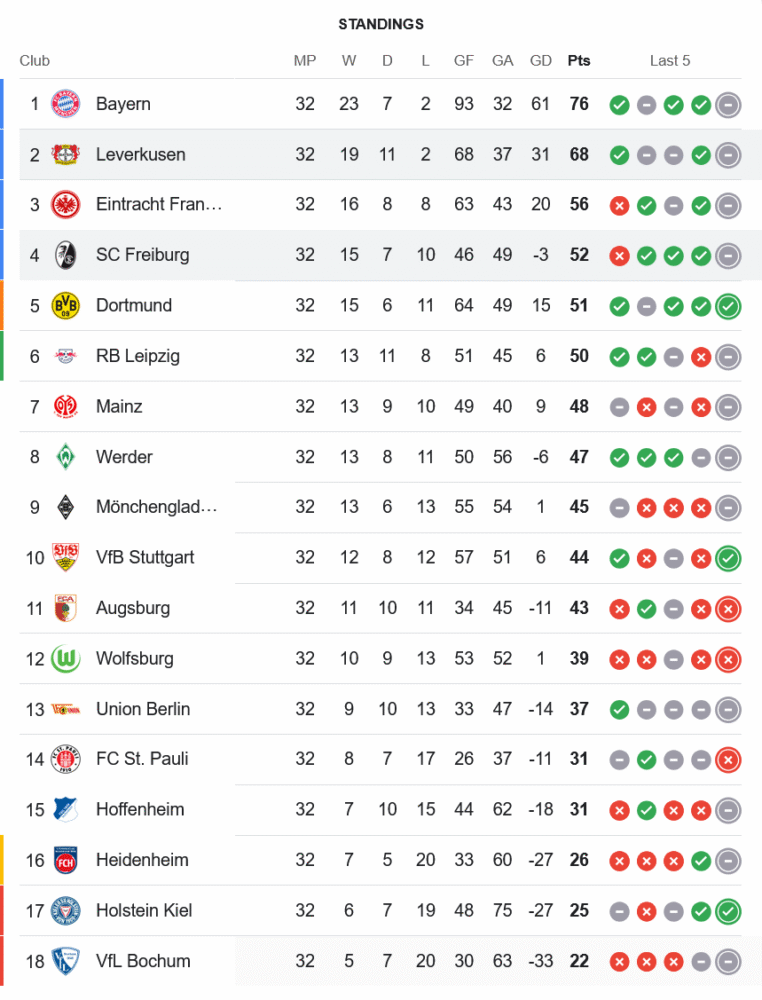Click the Eintracht Frankfurt eagle crest
This screenshot has width=762, height=1000.
[x=65, y=205]
